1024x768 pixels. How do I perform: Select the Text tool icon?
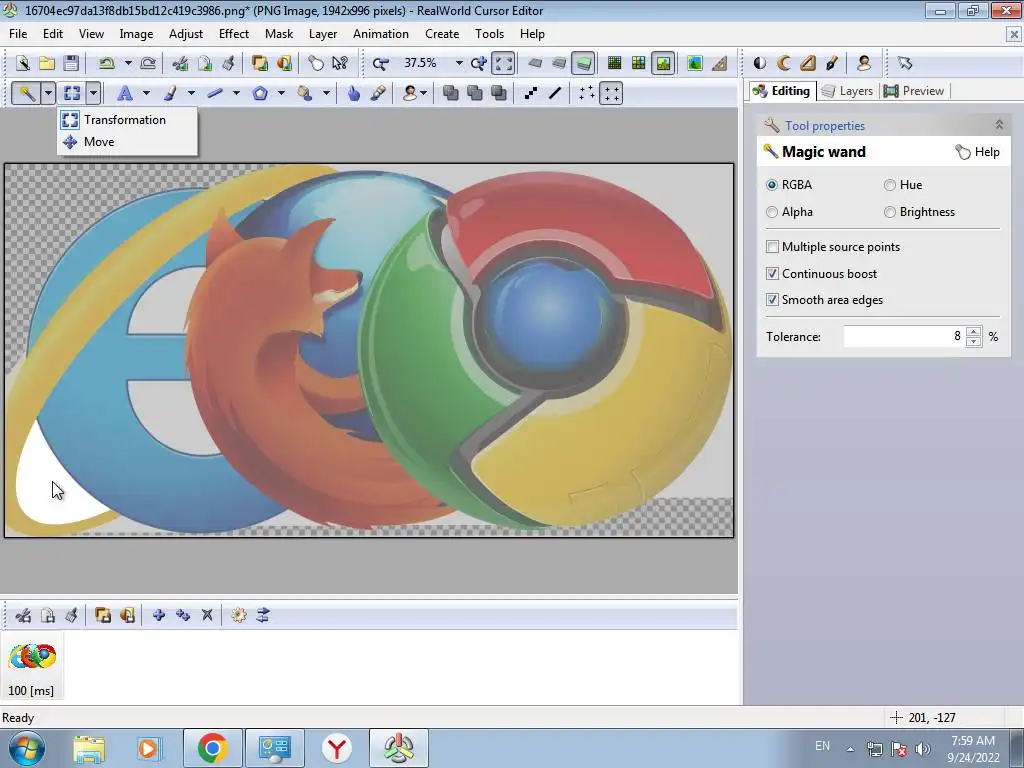click(x=125, y=93)
